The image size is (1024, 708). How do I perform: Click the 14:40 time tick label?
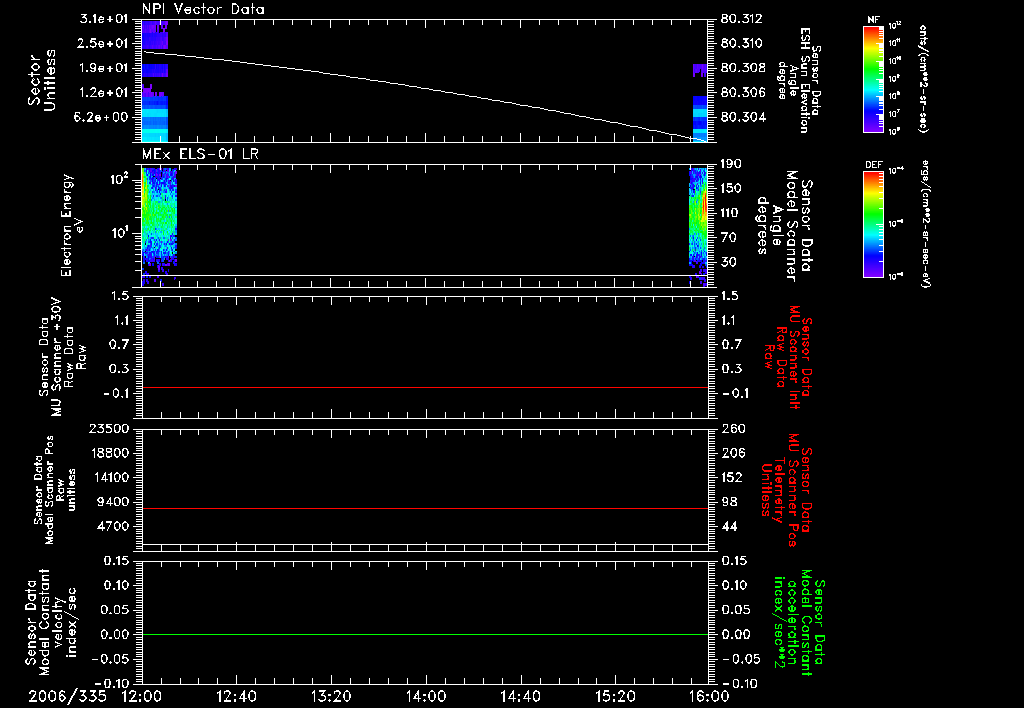coord(520,696)
